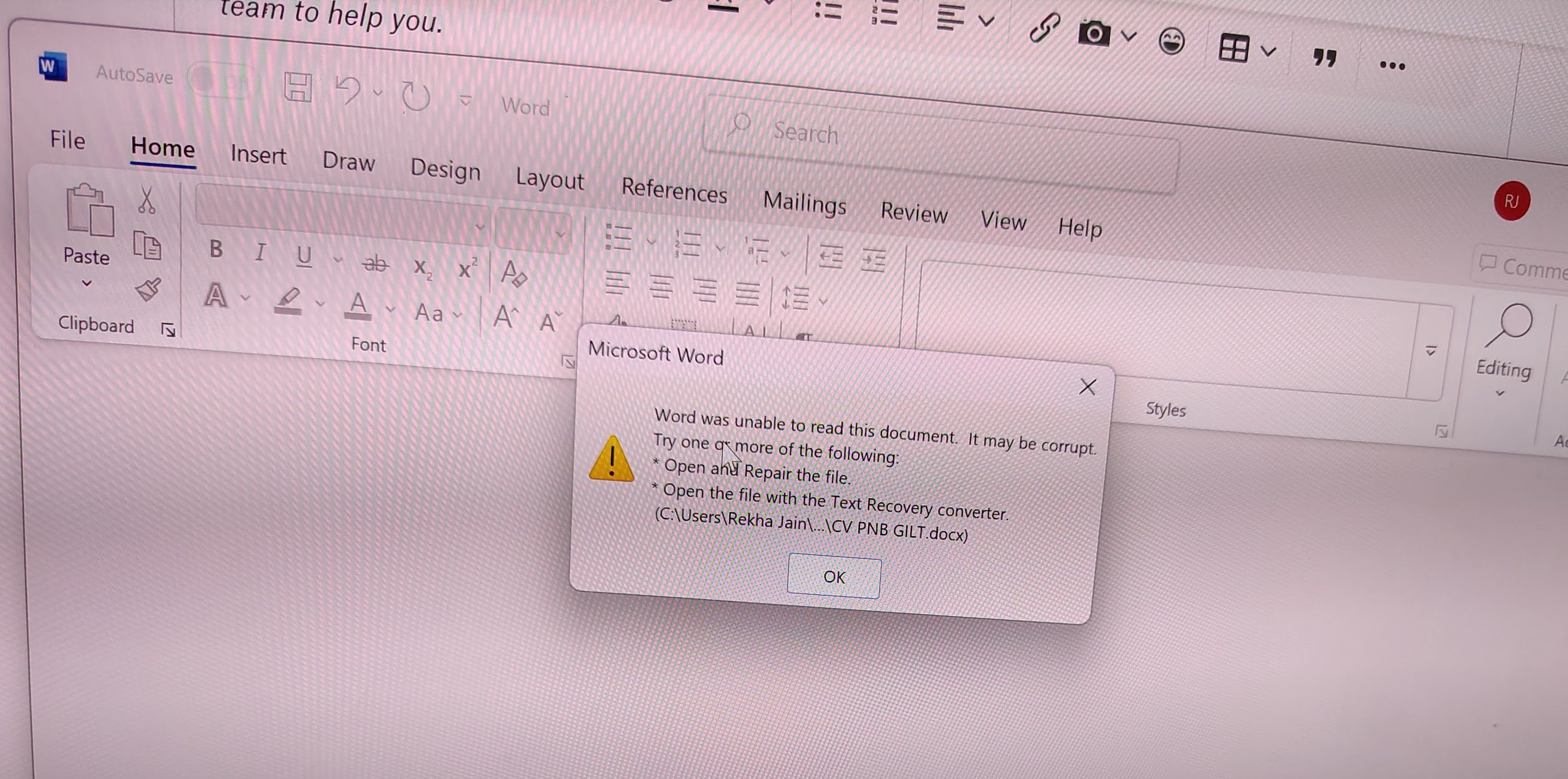This screenshot has width=1568, height=779.
Task: Toggle bold formatting
Action: click(x=216, y=249)
